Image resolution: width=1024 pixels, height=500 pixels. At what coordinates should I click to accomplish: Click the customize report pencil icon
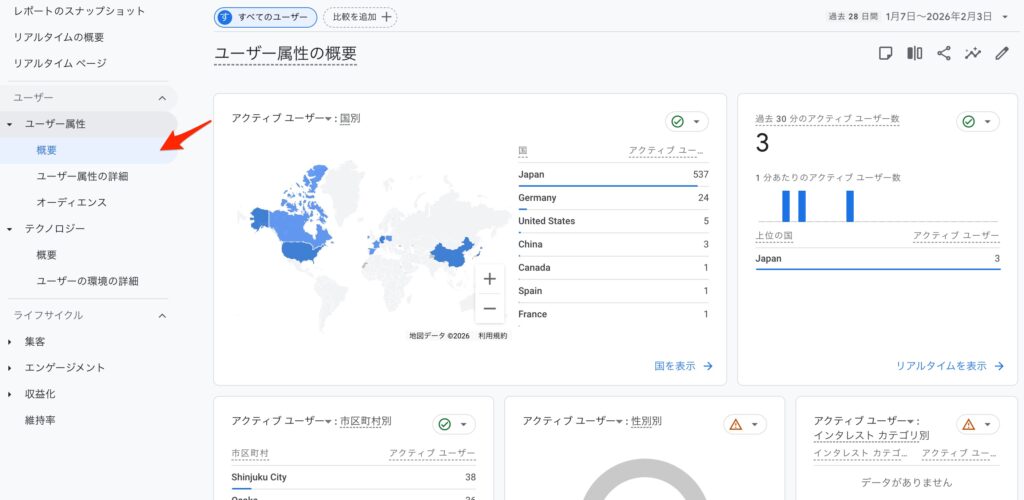[1002, 54]
